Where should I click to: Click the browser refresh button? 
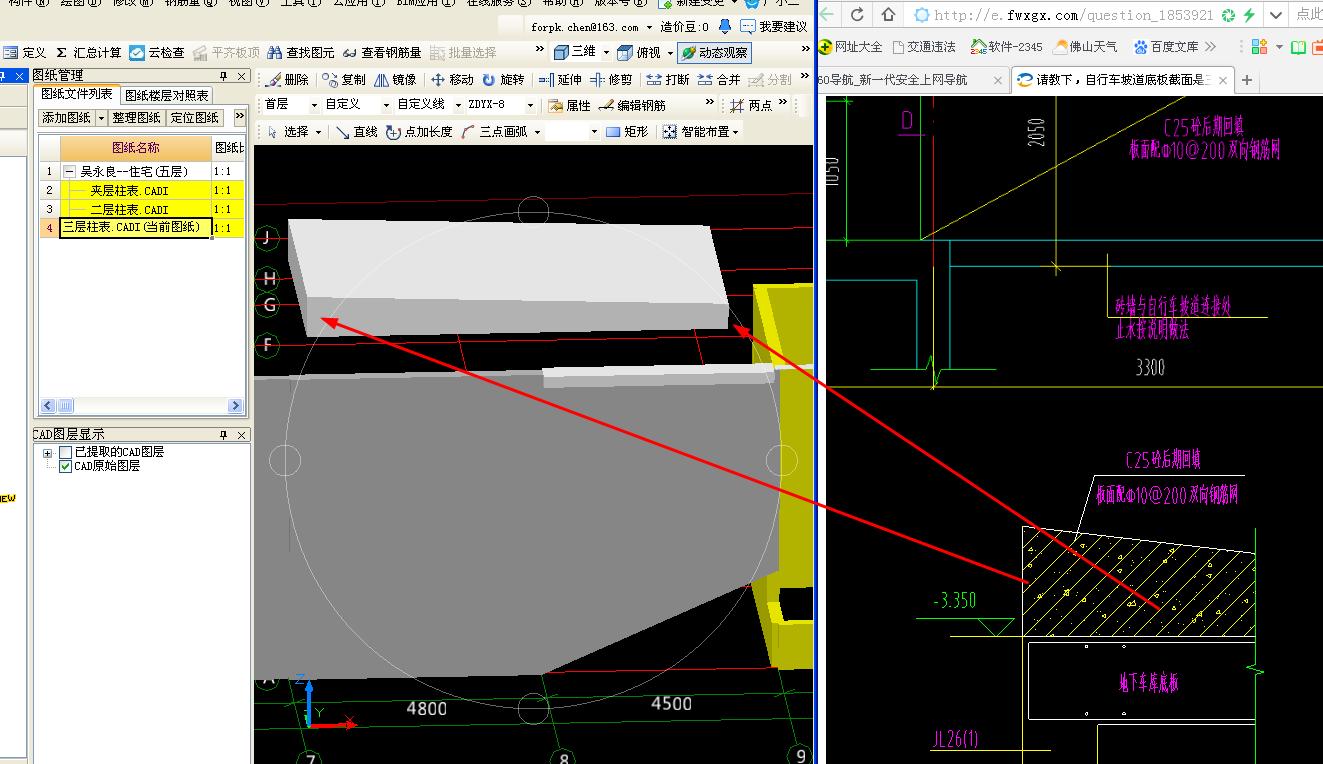[858, 14]
